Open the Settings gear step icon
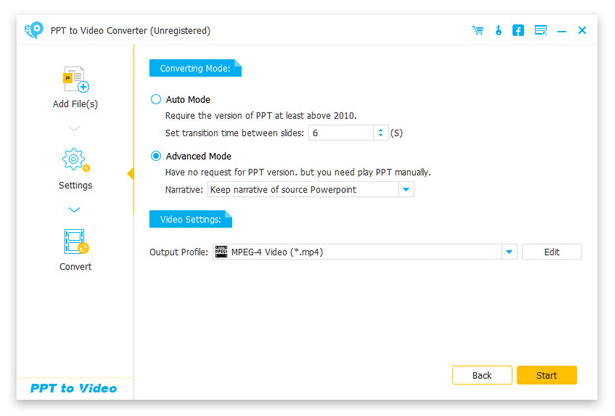This screenshot has height=416, width=615. (76, 160)
